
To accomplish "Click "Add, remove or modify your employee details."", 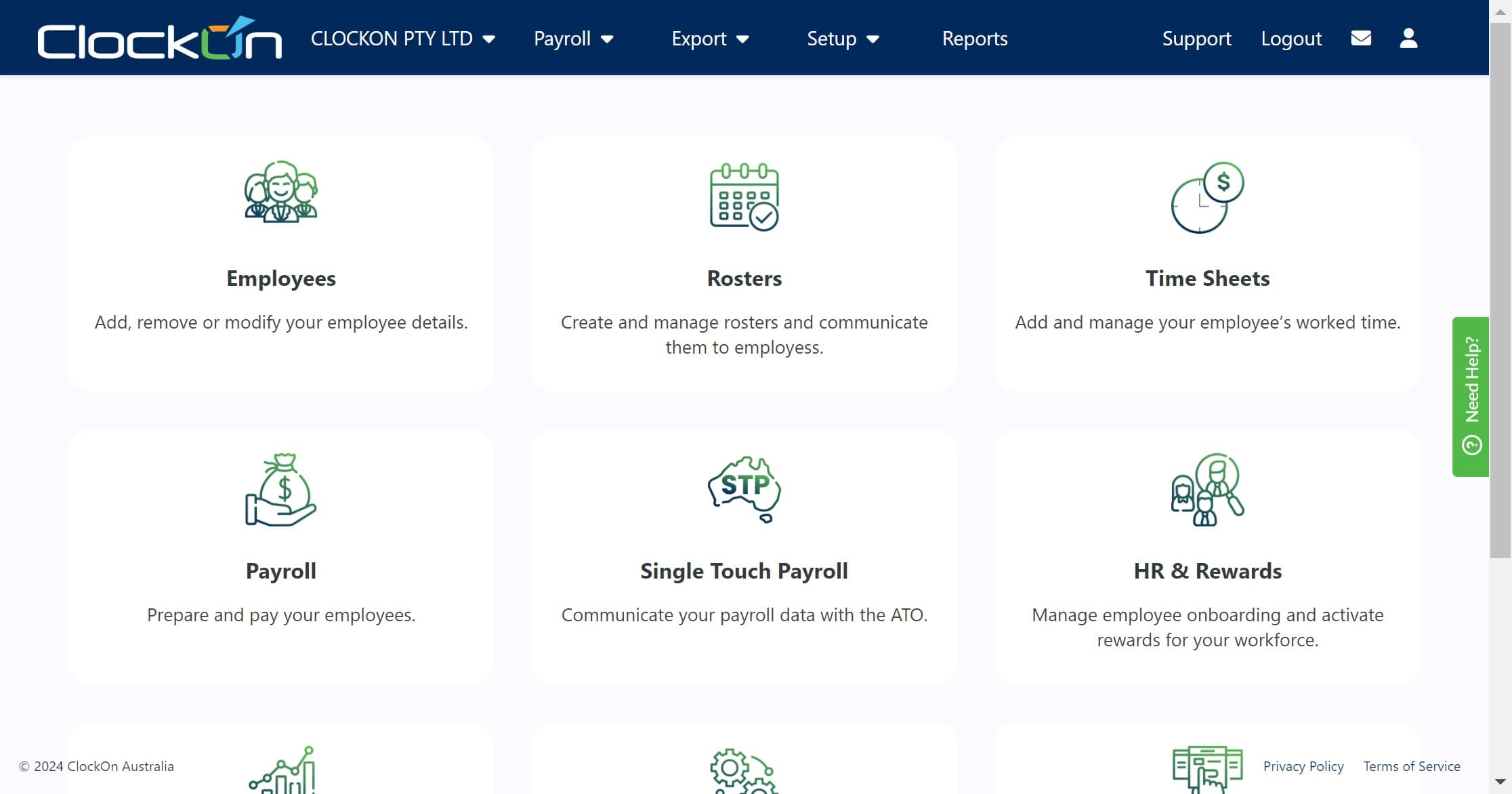I will coord(281,322).
